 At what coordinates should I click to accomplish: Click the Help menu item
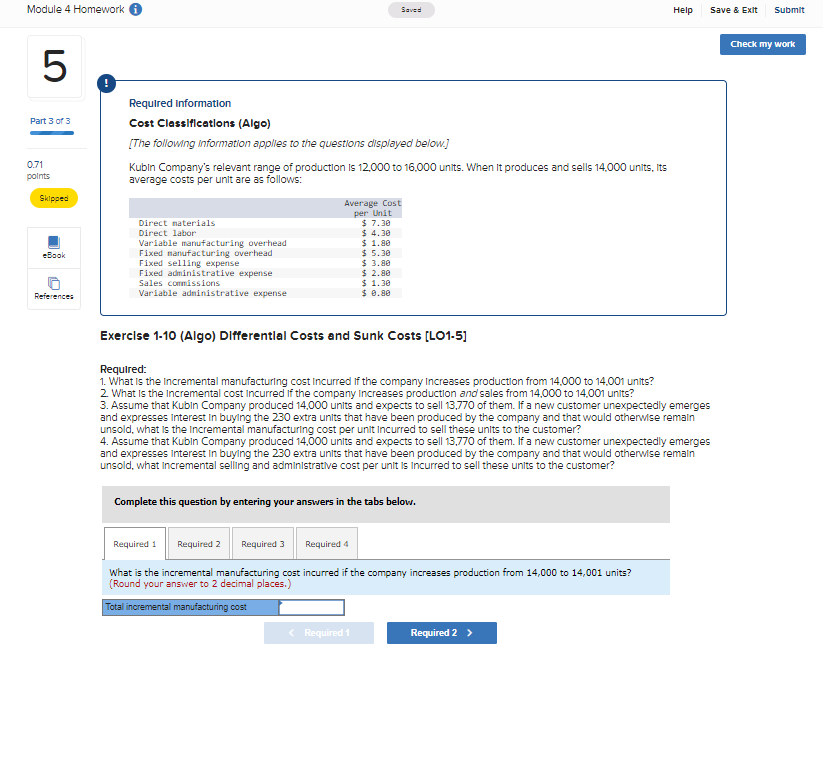[x=682, y=9]
